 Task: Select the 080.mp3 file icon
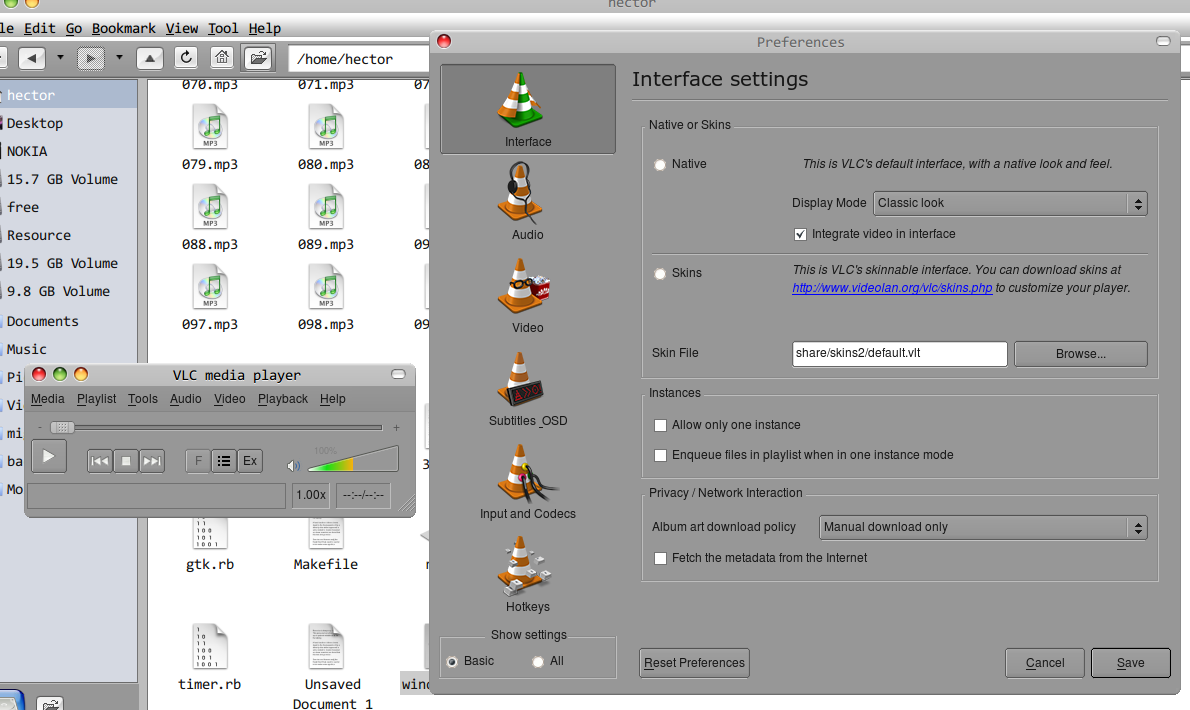[x=326, y=127]
